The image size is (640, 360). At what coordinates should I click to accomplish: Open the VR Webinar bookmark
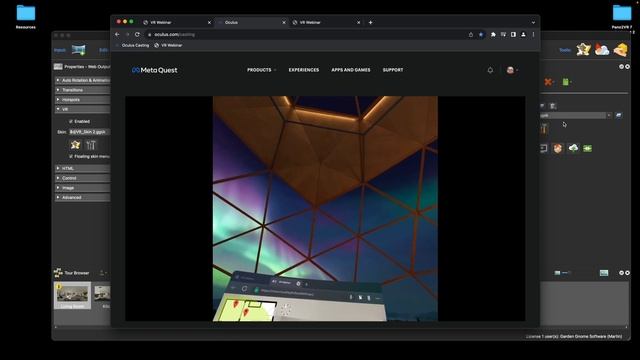tap(168, 45)
